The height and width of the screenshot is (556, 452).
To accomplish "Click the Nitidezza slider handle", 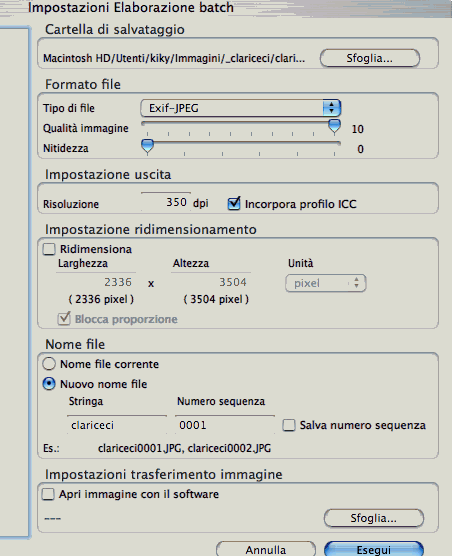I will [x=147, y=146].
